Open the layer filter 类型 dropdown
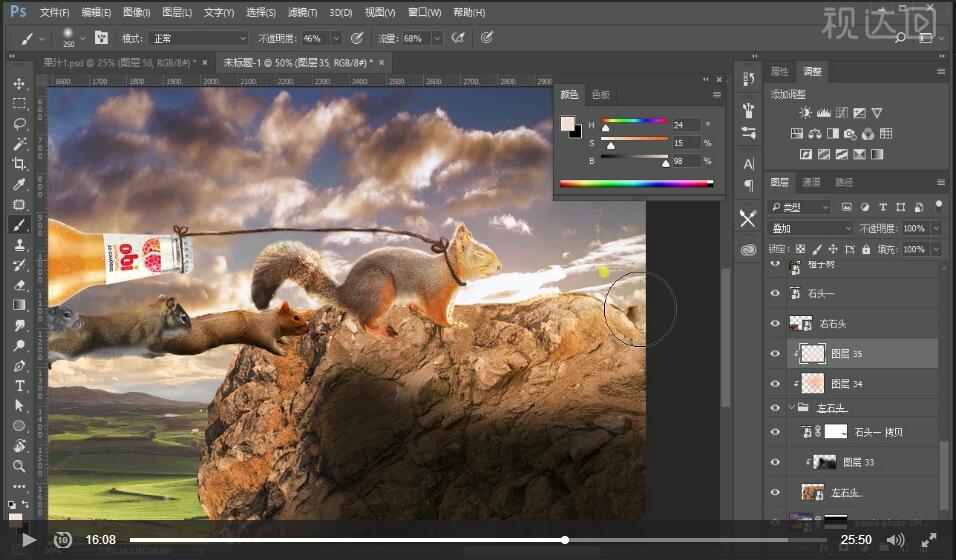The image size is (956, 560). pos(799,207)
